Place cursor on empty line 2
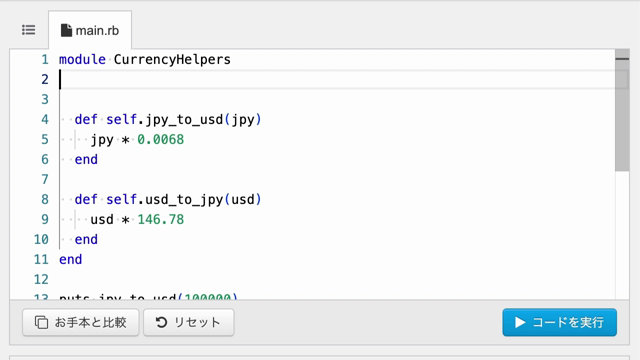Viewport: 640px width, 360px height. coord(337,80)
